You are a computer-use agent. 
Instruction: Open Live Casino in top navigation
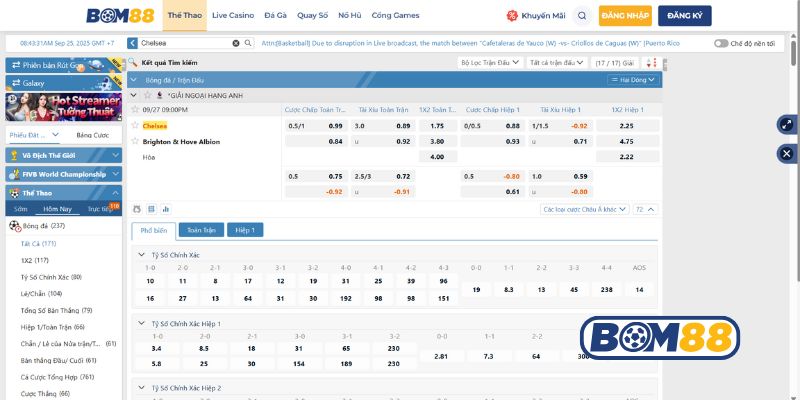232,16
